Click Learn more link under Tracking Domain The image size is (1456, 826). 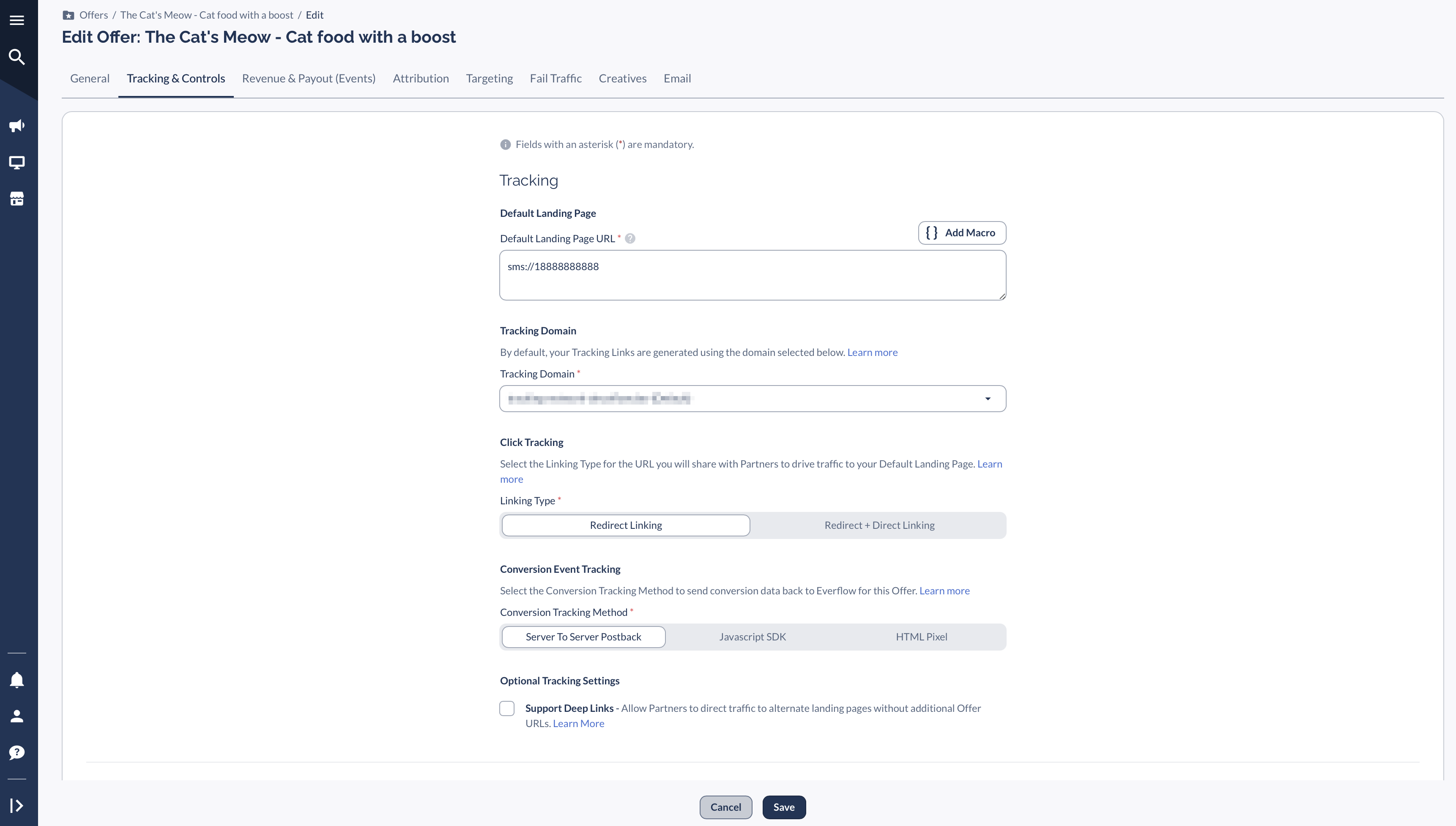click(872, 352)
